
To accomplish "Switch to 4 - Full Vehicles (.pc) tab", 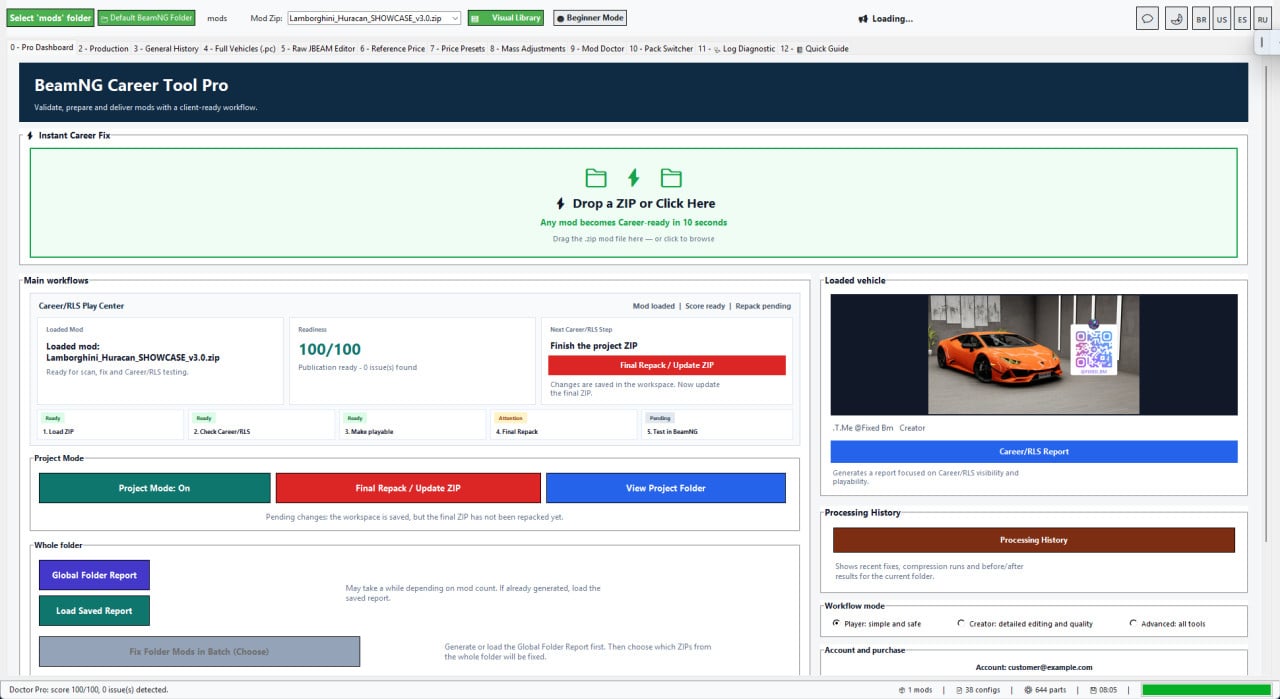I will click(x=240, y=48).
